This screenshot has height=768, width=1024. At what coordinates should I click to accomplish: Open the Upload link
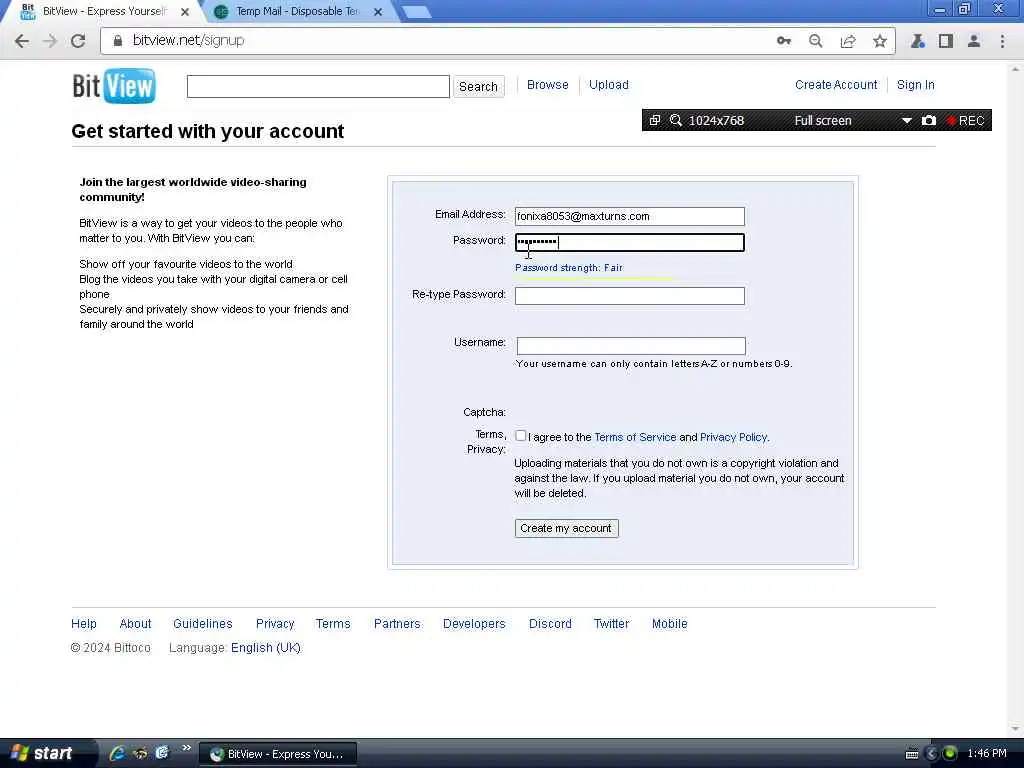[609, 85]
